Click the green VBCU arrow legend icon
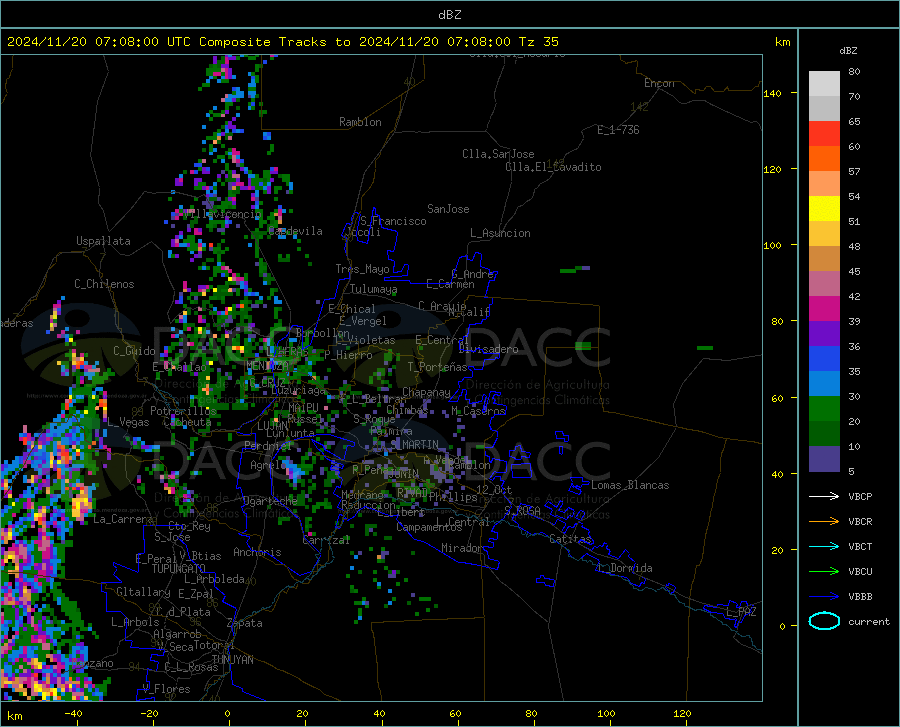 (824, 572)
